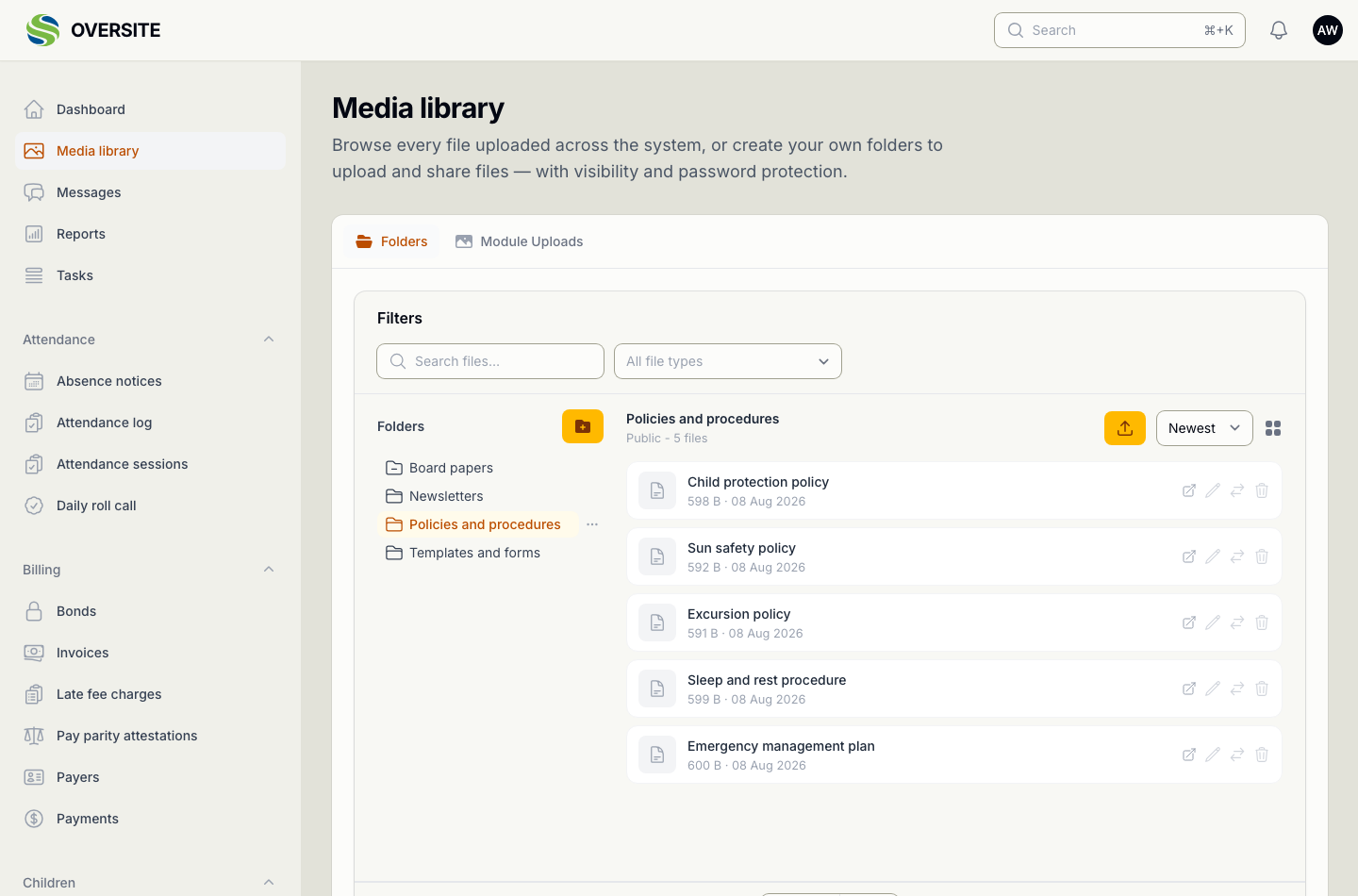Open Pay parity attestations page
1358x896 pixels.
click(151, 736)
